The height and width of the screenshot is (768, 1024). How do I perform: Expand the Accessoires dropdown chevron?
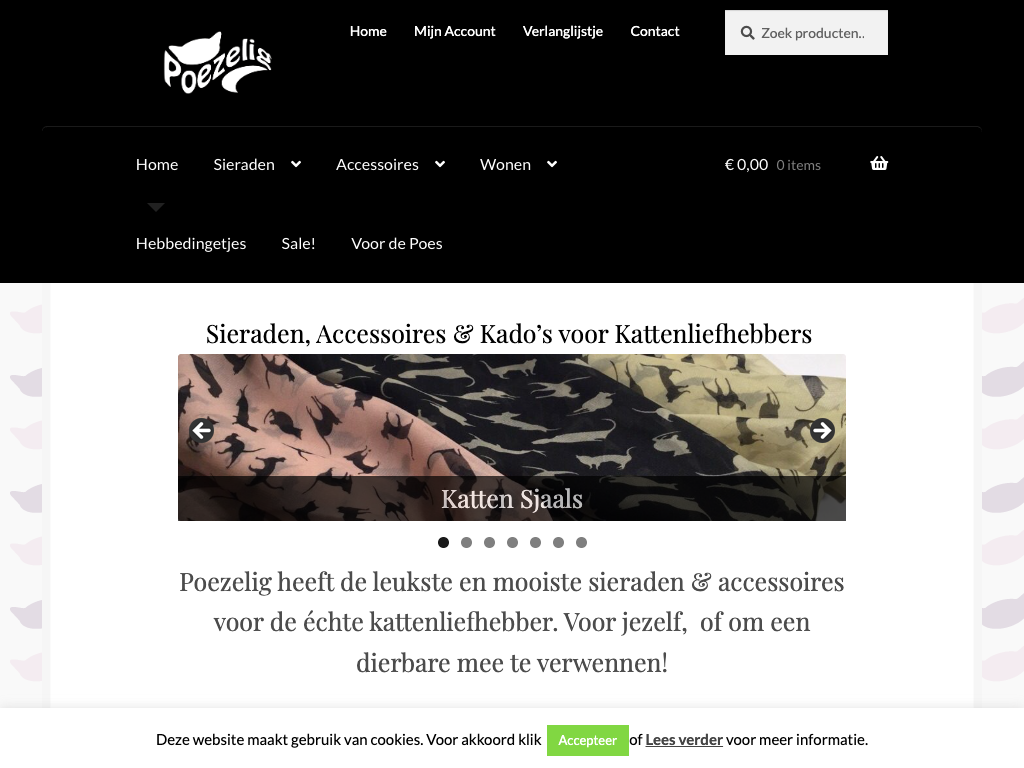click(440, 165)
